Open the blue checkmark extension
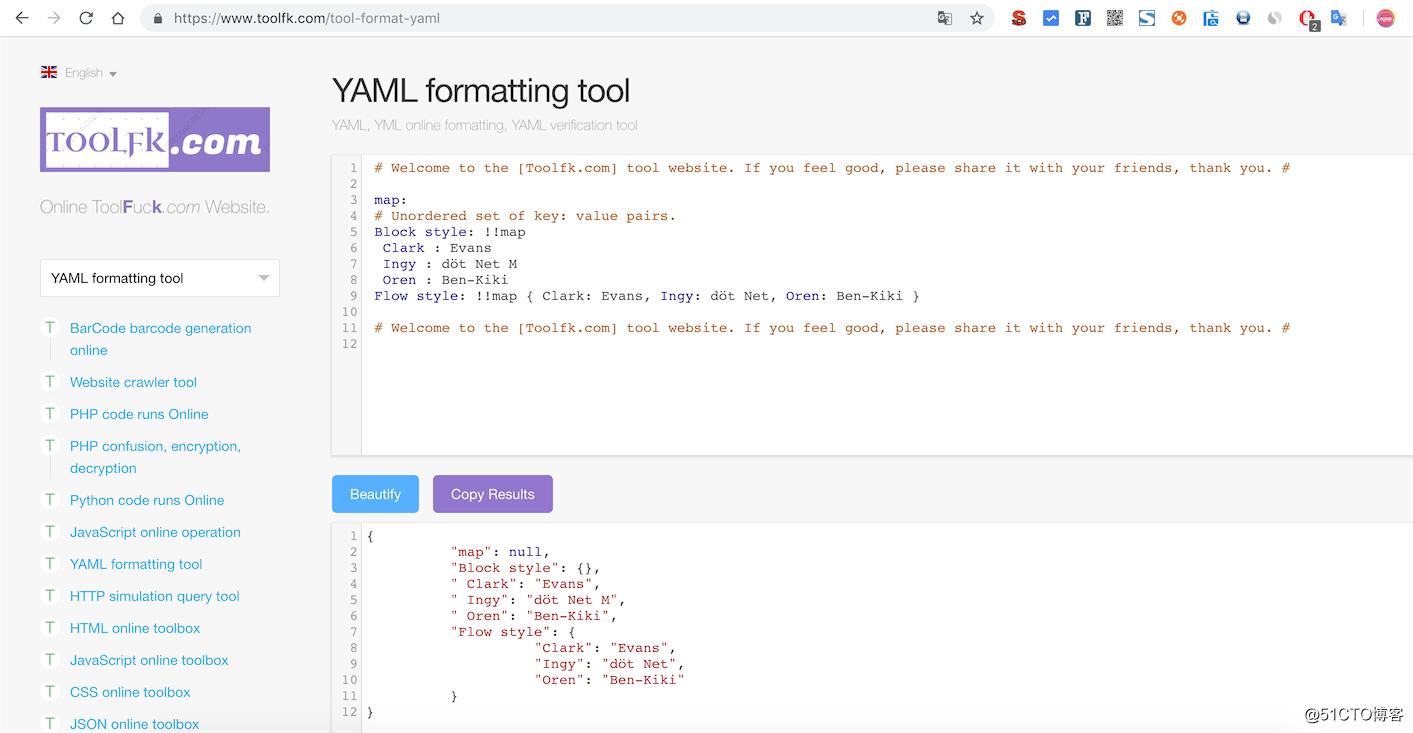Viewport: 1413px width, 733px height. coord(1051,18)
